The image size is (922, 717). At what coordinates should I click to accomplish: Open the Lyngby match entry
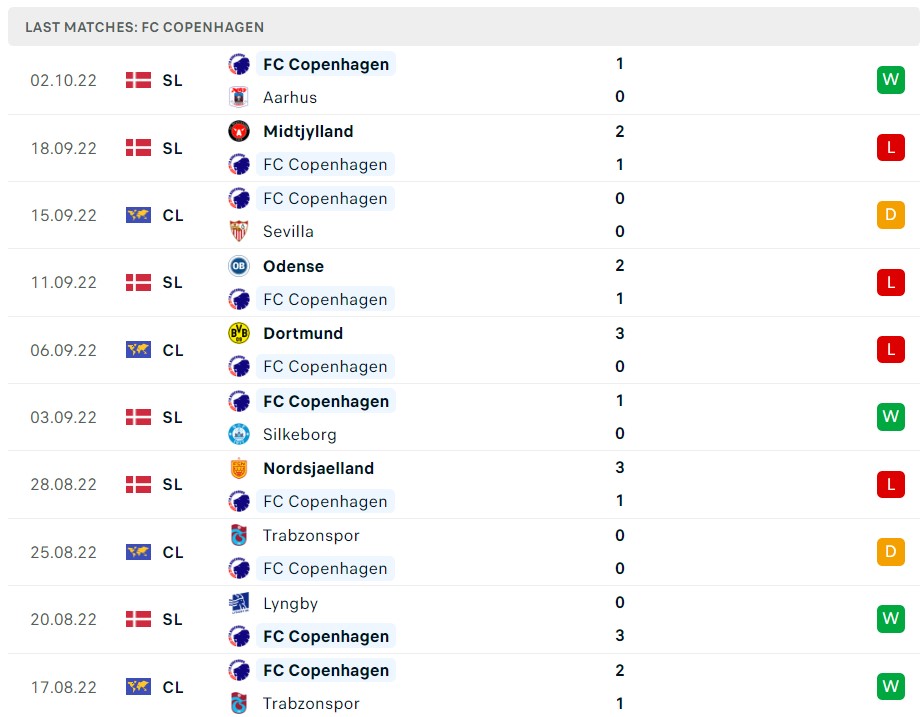coord(291,603)
